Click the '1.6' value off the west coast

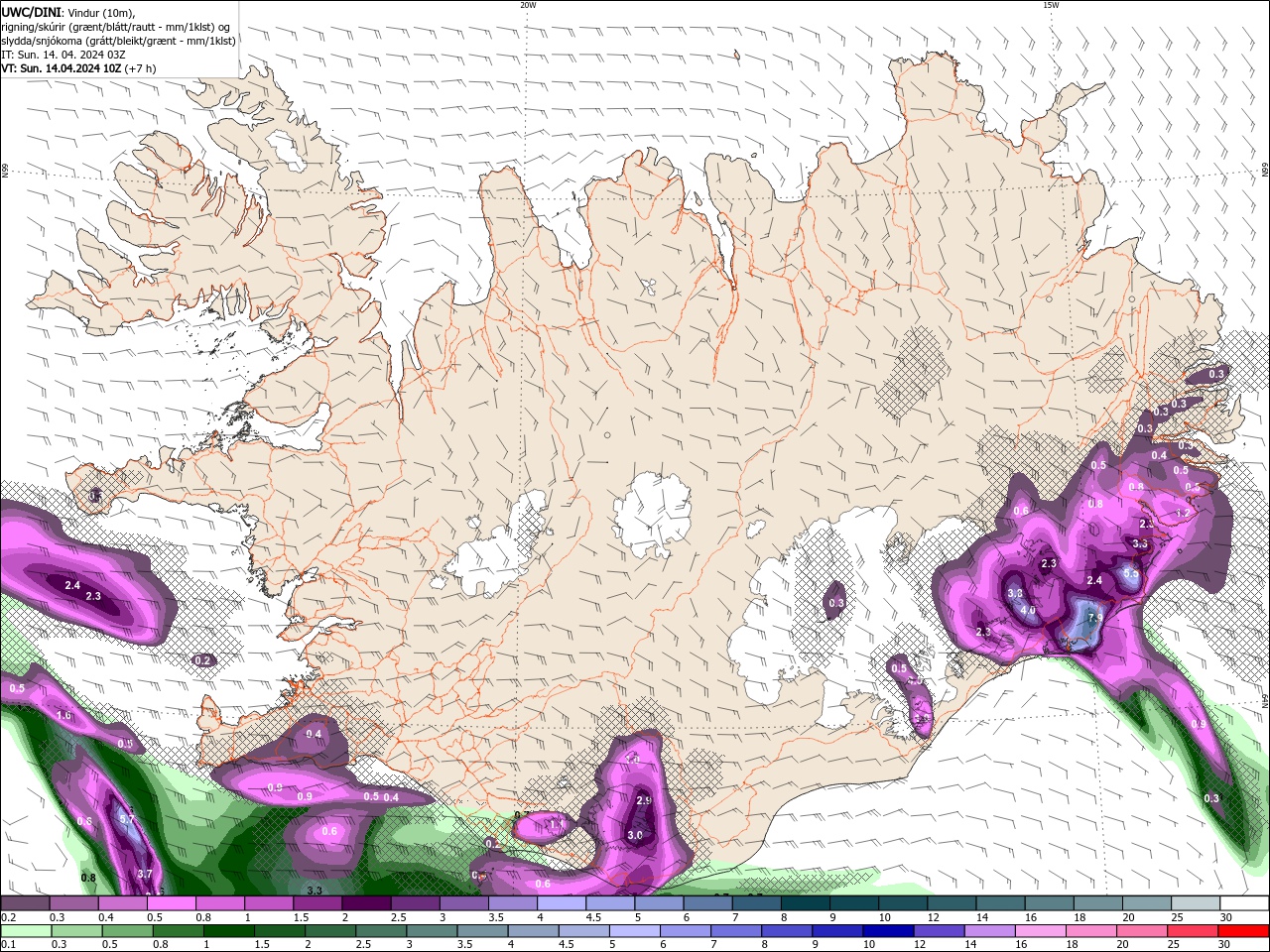tap(64, 715)
